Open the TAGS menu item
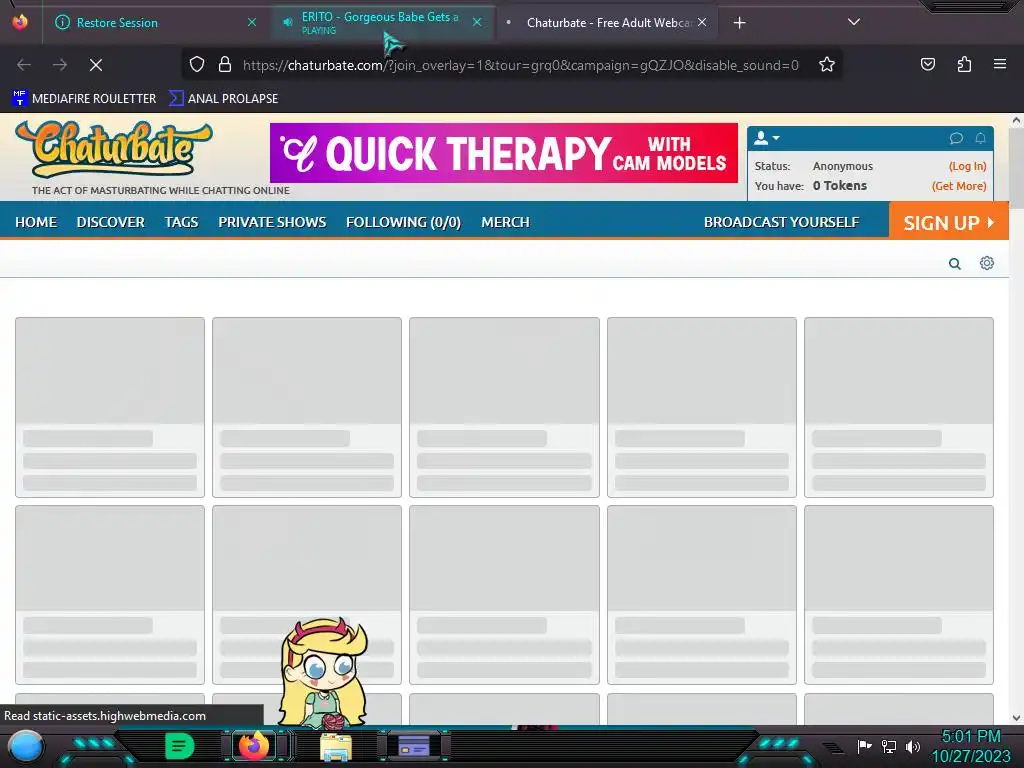Image resolution: width=1024 pixels, height=768 pixels. pyautogui.click(x=181, y=222)
